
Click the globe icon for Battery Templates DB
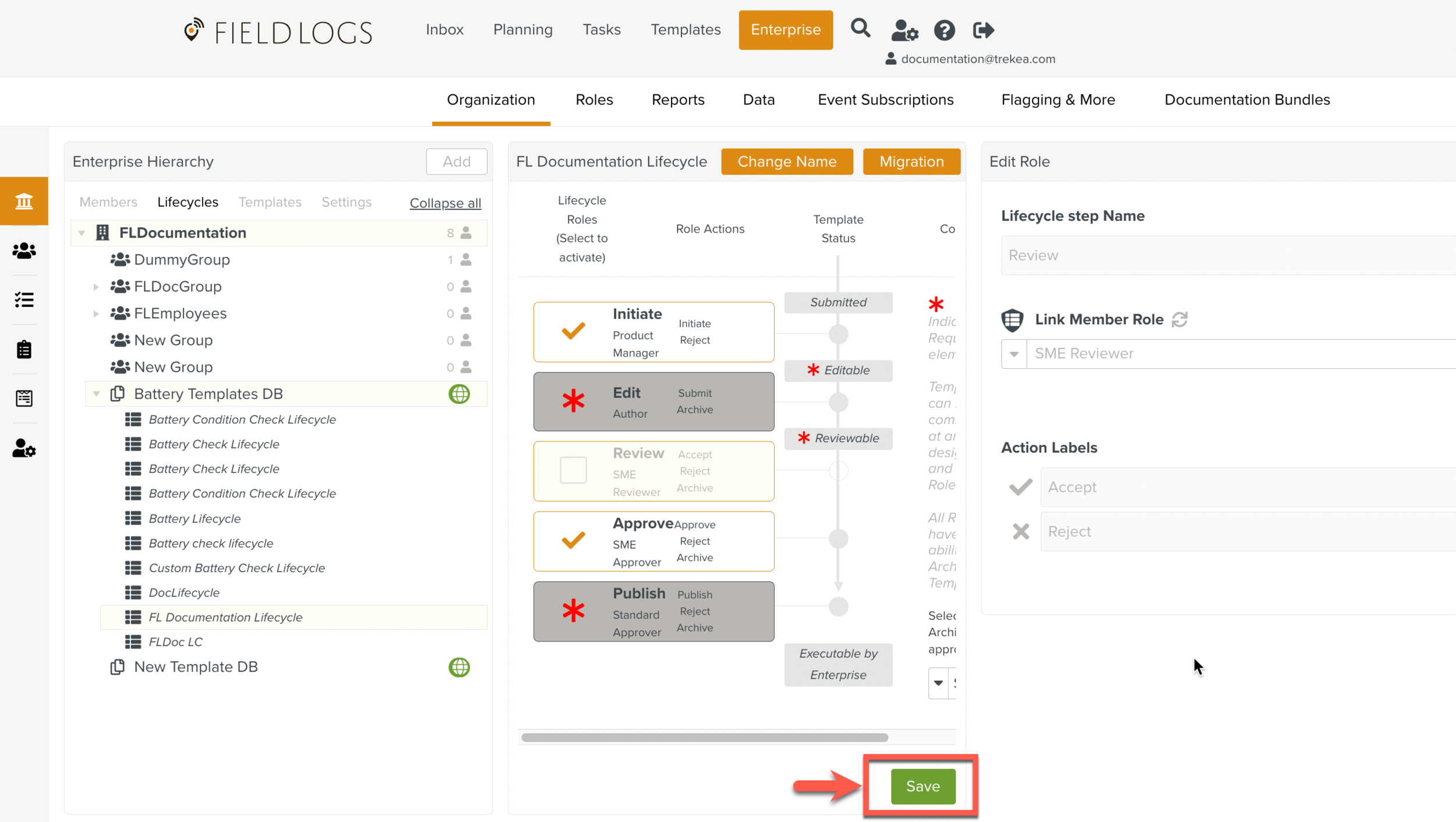(459, 394)
